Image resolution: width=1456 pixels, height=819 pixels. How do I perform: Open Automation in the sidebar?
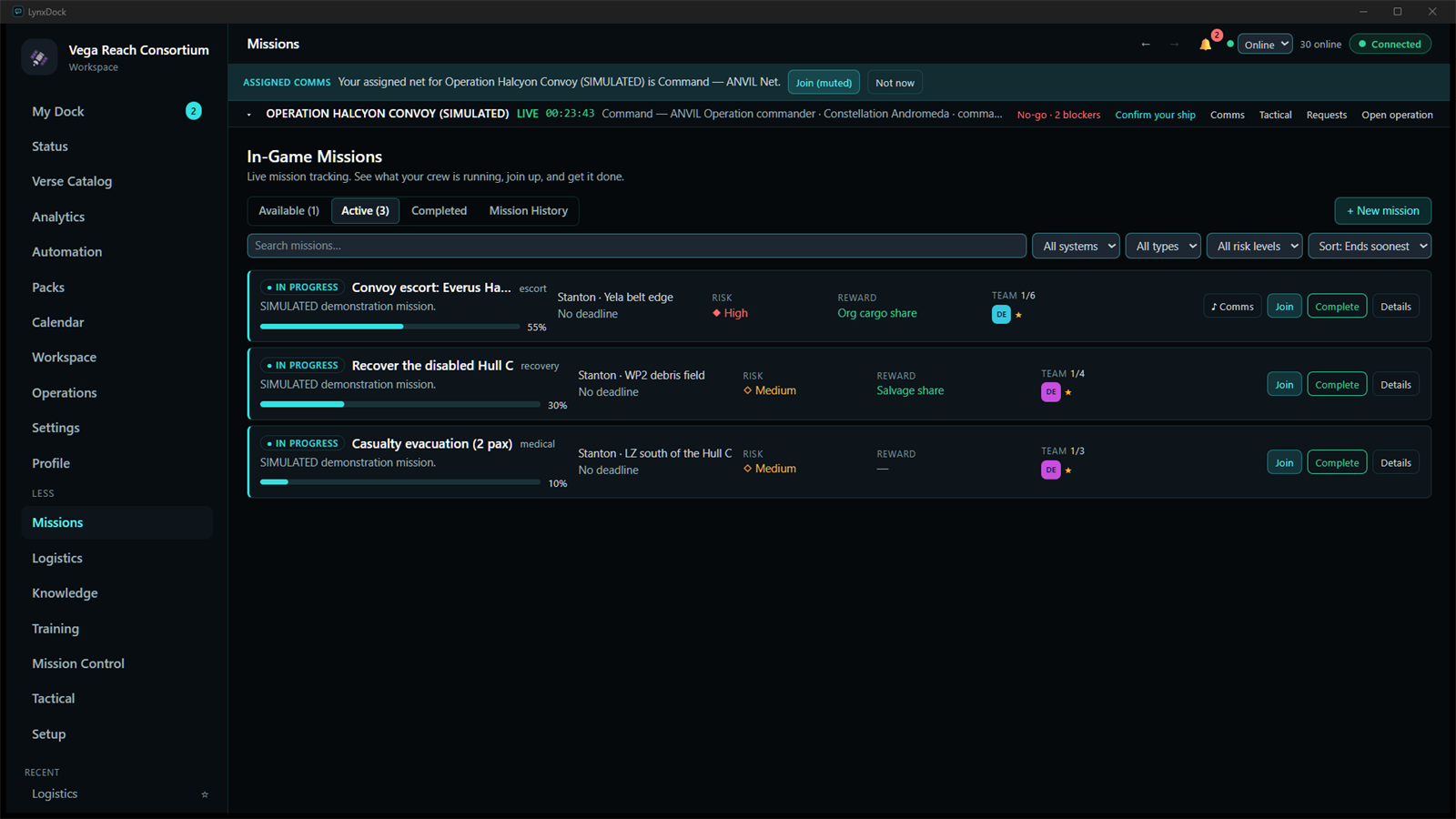pos(116,252)
